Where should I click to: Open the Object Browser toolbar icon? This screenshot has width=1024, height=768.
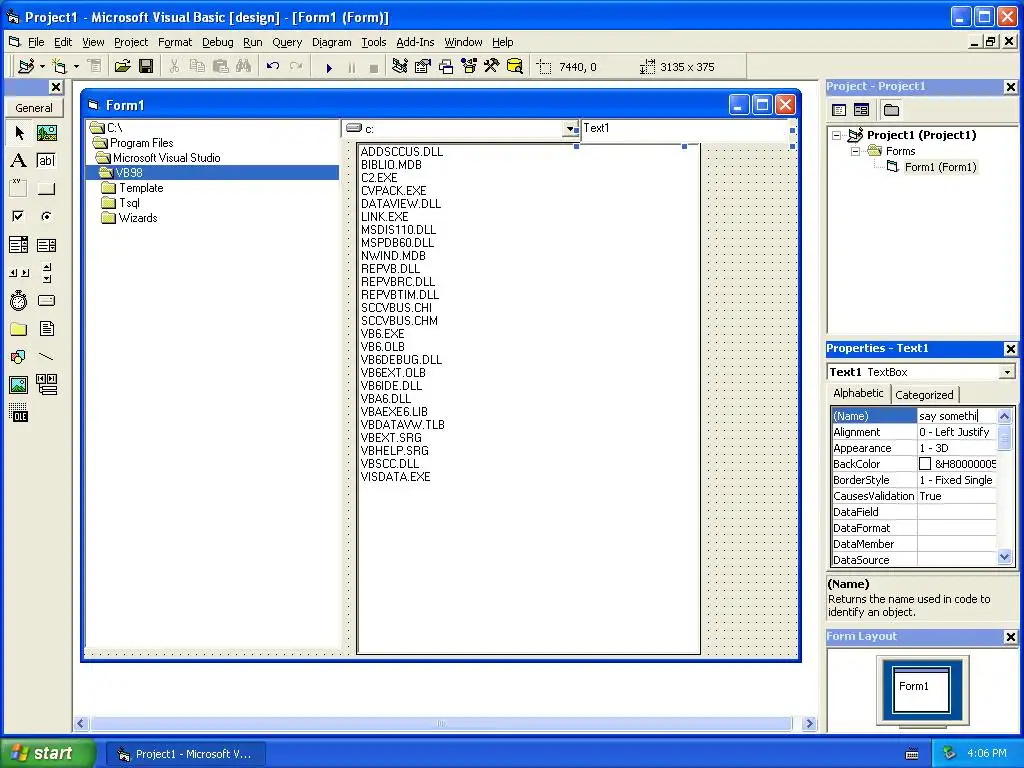[x=469, y=67]
